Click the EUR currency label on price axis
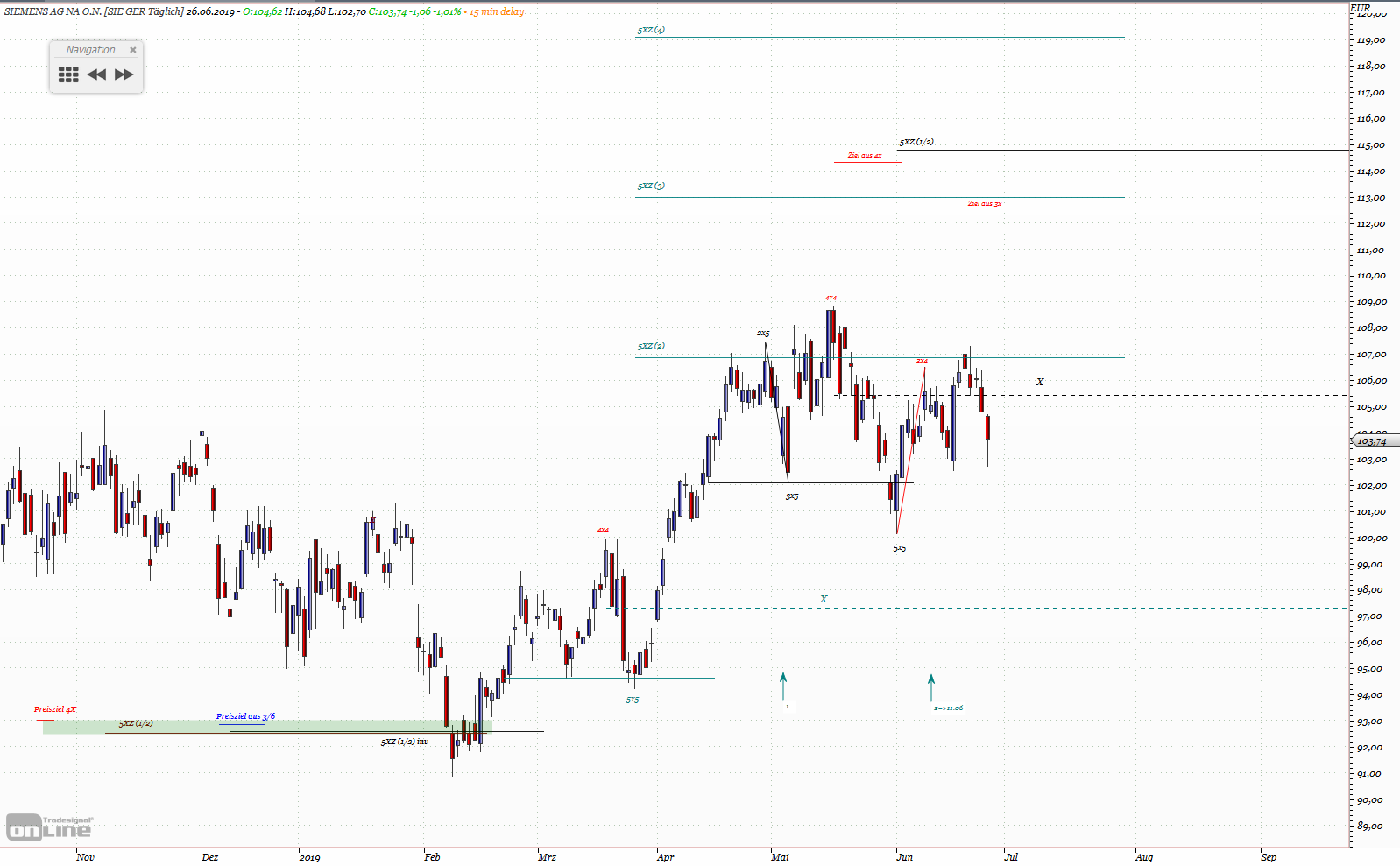 (x=1361, y=8)
